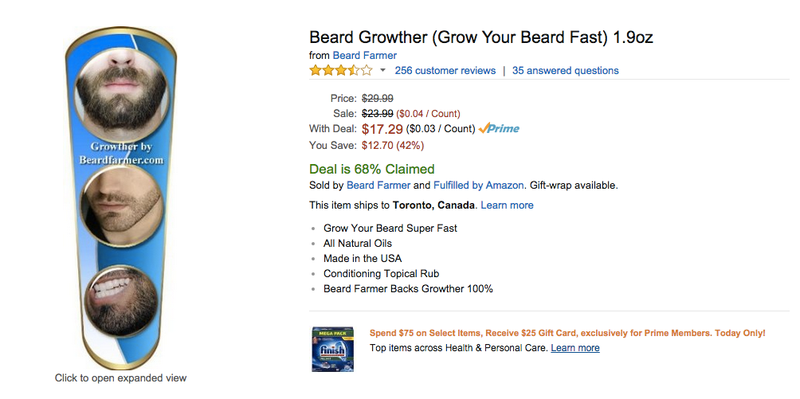Click the smiling teeth circular photo

(121, 301)
